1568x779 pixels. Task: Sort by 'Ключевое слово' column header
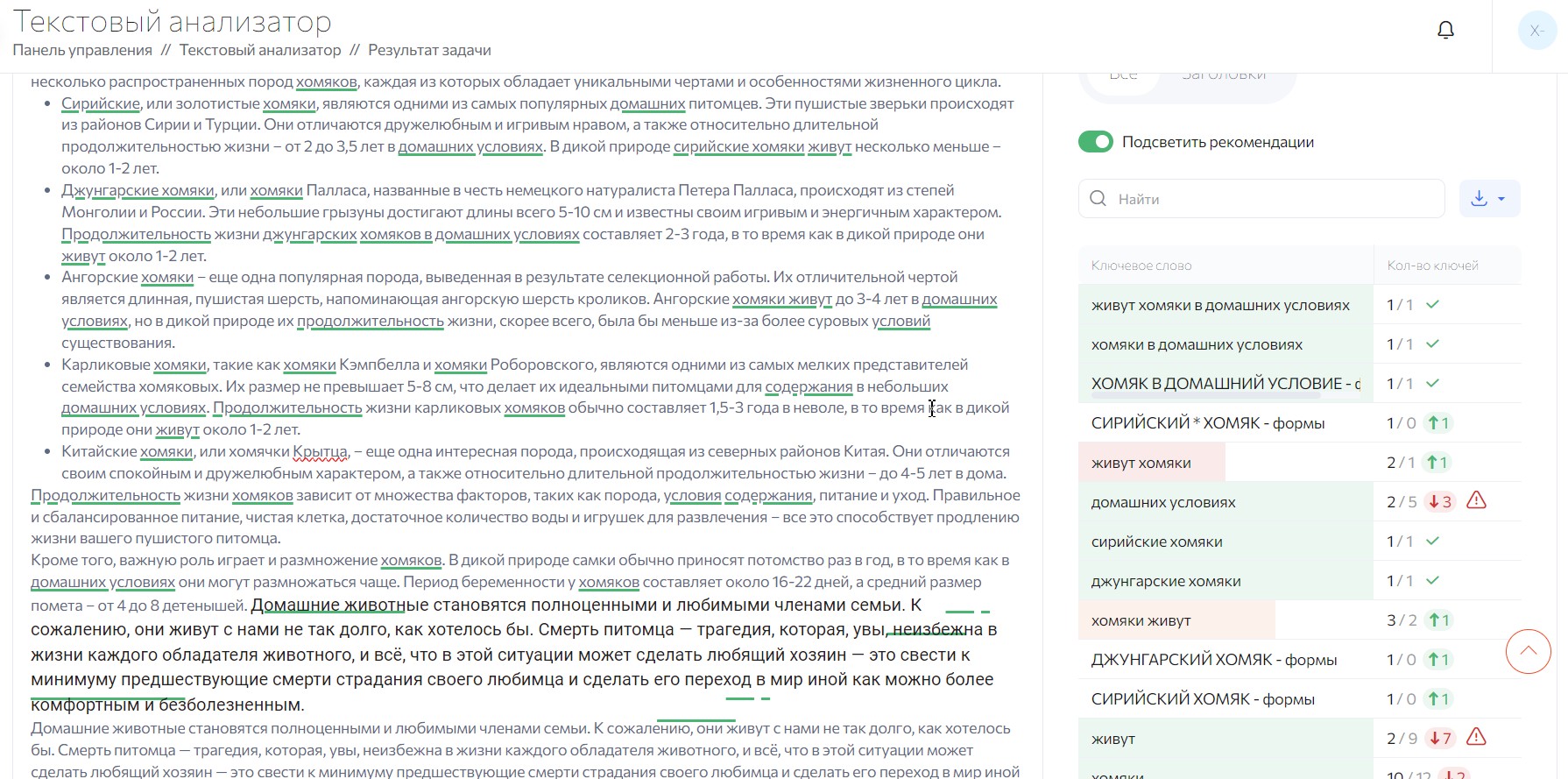(1141, 266)
